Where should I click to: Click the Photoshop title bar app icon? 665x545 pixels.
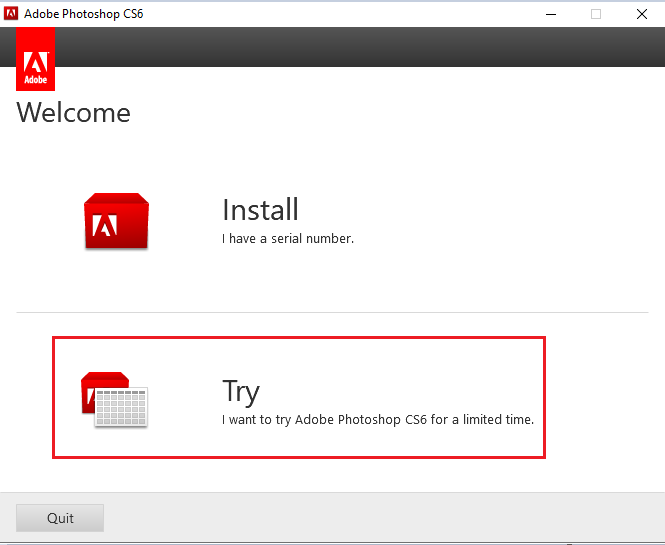[11, 14]
